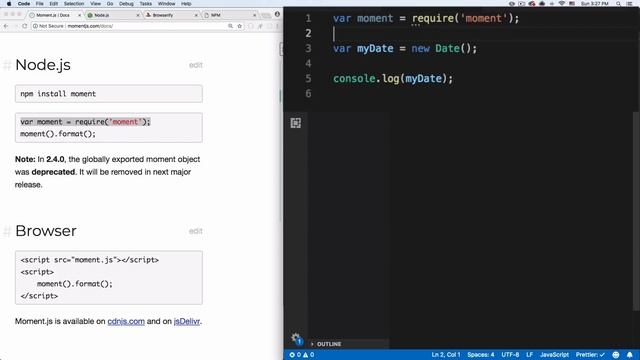Change file encoding UTF-8
The height and width of the screenshot is (360, 640).
(510, 355)
